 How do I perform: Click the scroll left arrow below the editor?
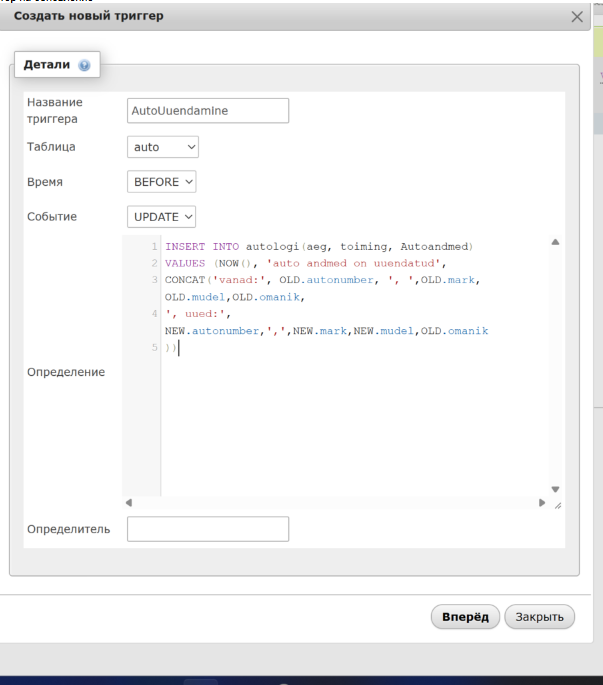128,503
